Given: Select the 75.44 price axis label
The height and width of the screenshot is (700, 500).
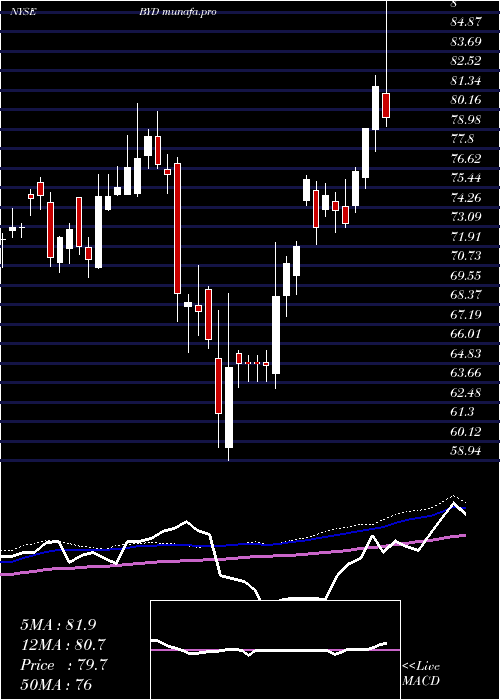Looking at the screenshot, I should [x=466, y=178].
